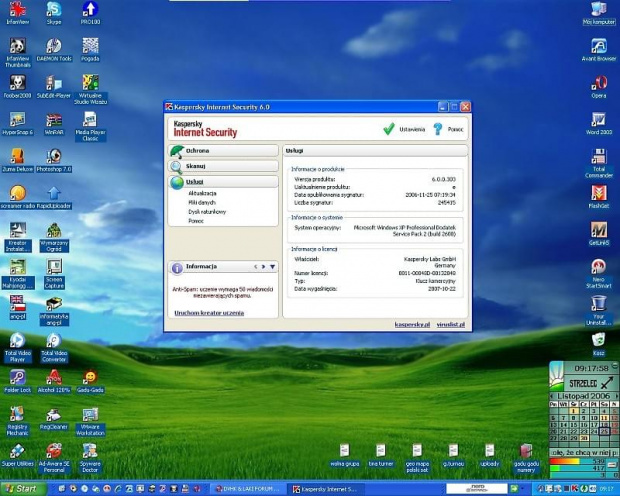Open WinRAR desktop icon
The width and height of the screenshot is (620, 496).
[54, 123]
